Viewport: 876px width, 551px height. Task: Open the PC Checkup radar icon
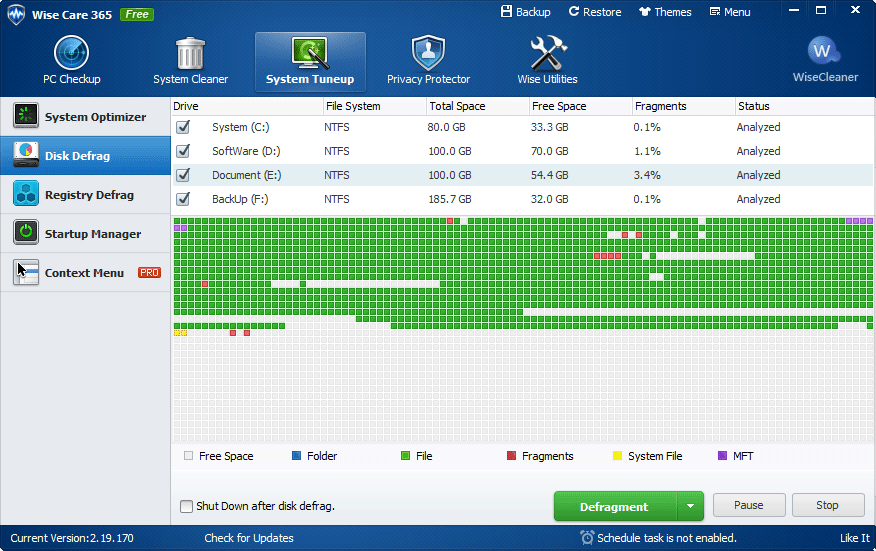(71, 53)
